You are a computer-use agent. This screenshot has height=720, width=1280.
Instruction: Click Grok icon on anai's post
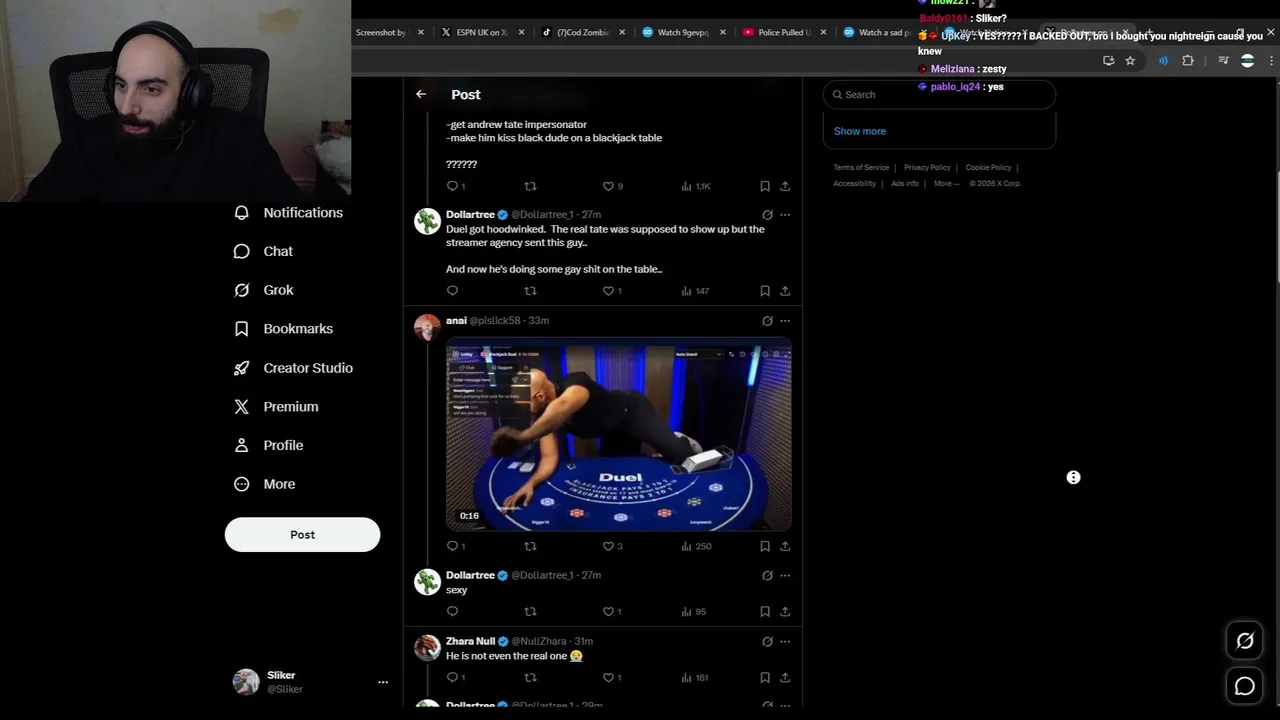click(x=767, y=321)
